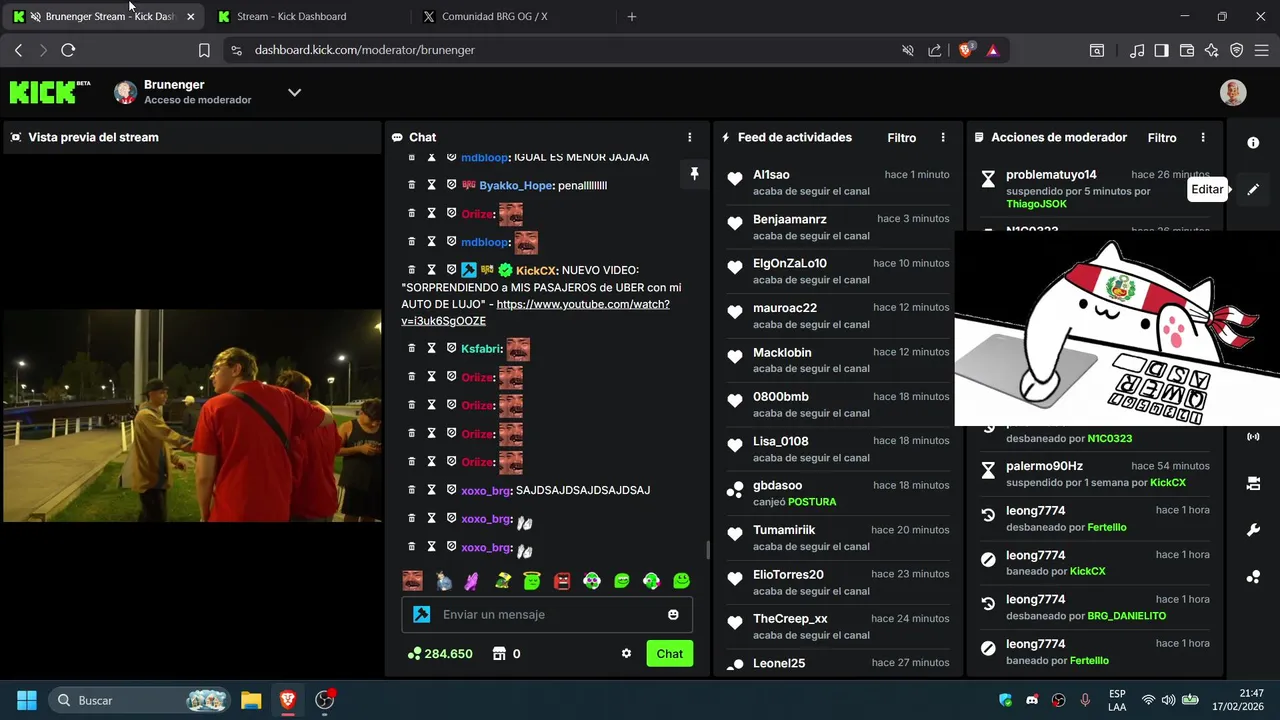Open the browser hamburger main menu
The image size is (1280, 720).
[1261, 50]
